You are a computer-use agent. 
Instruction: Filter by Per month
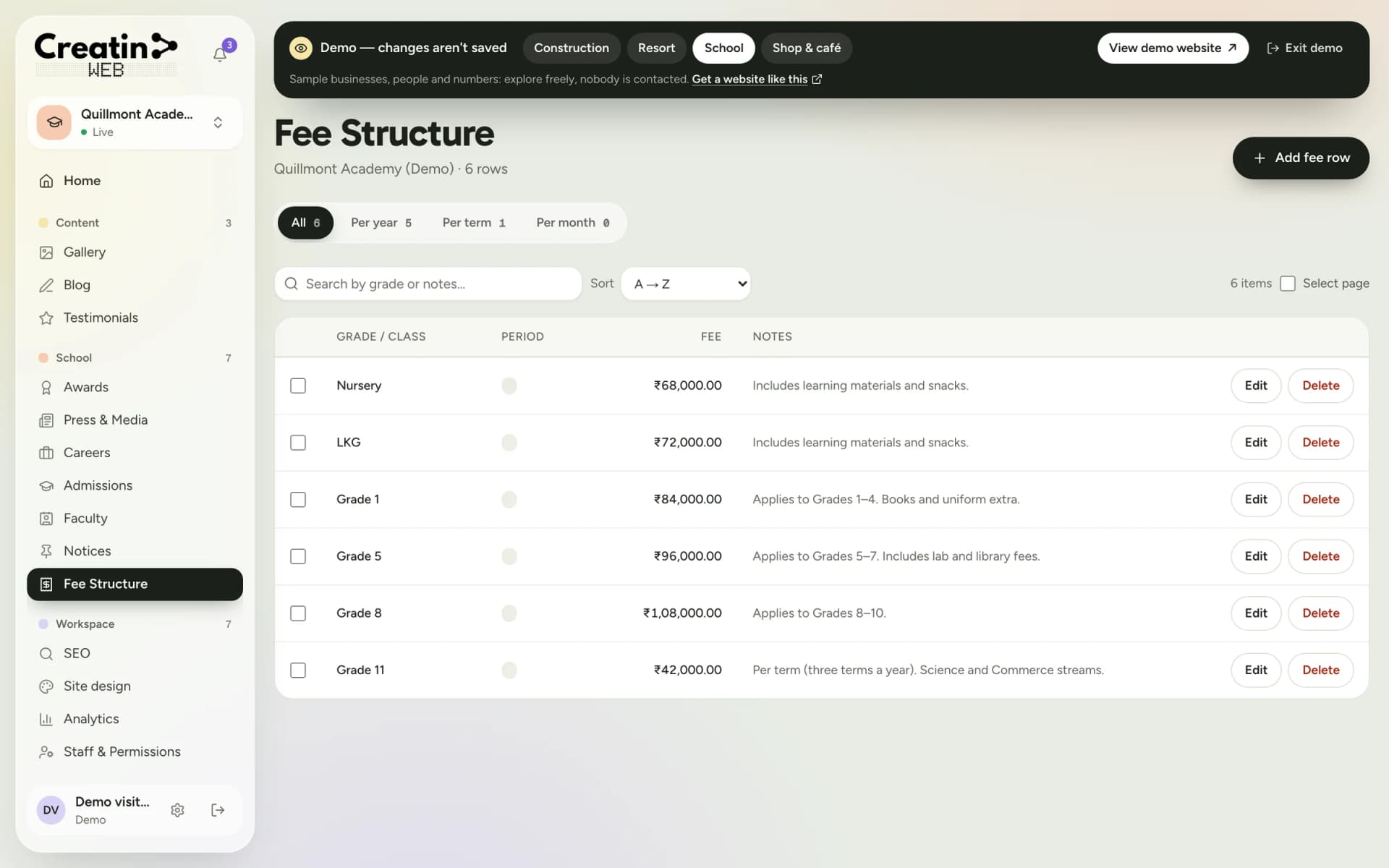(x=573, y=223)
